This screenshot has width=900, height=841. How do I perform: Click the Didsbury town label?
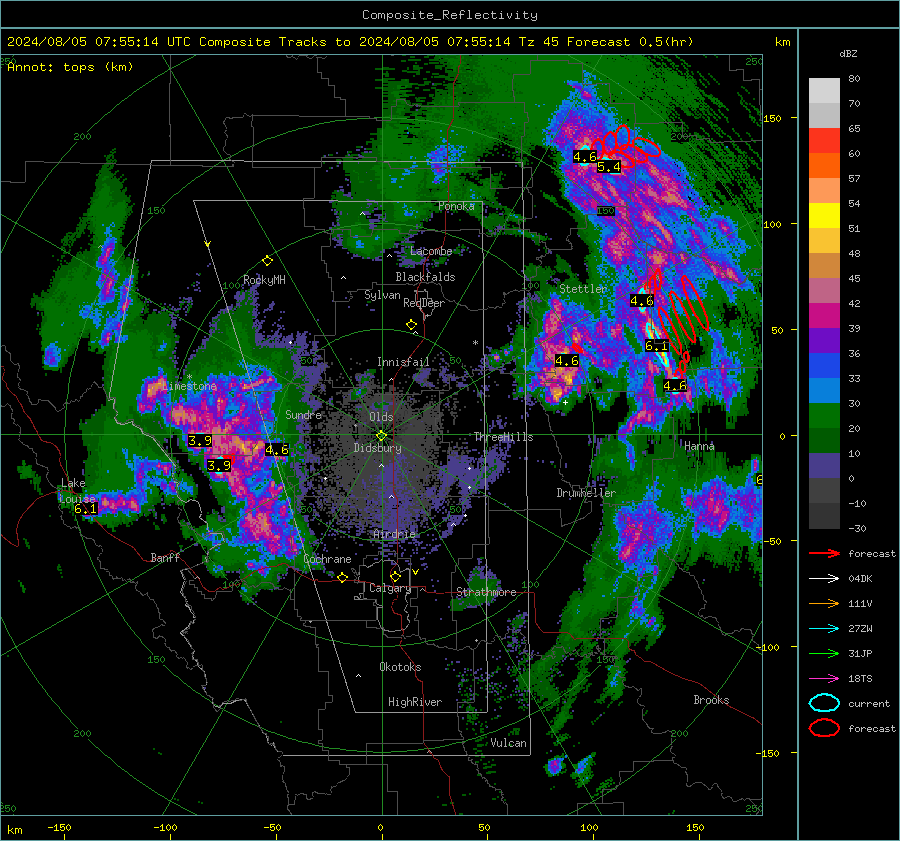tap(378, 448)
